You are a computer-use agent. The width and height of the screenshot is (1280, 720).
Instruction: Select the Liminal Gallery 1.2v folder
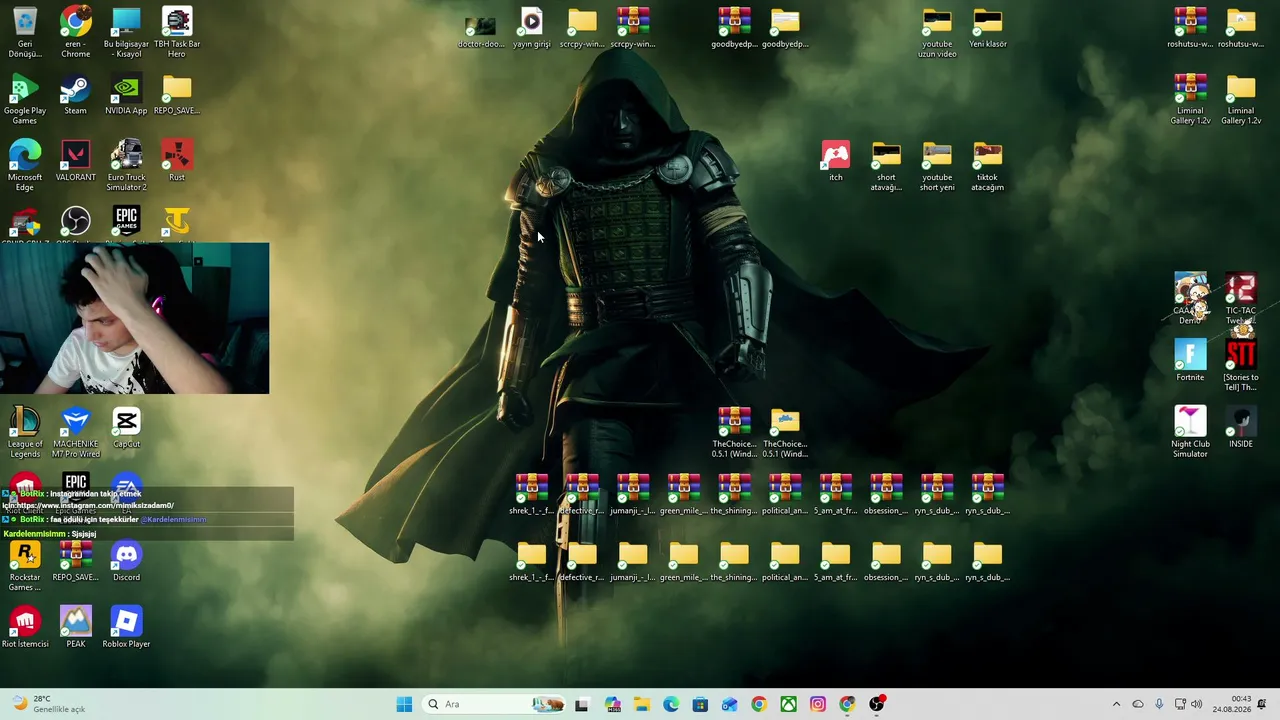pos(1241,99)
